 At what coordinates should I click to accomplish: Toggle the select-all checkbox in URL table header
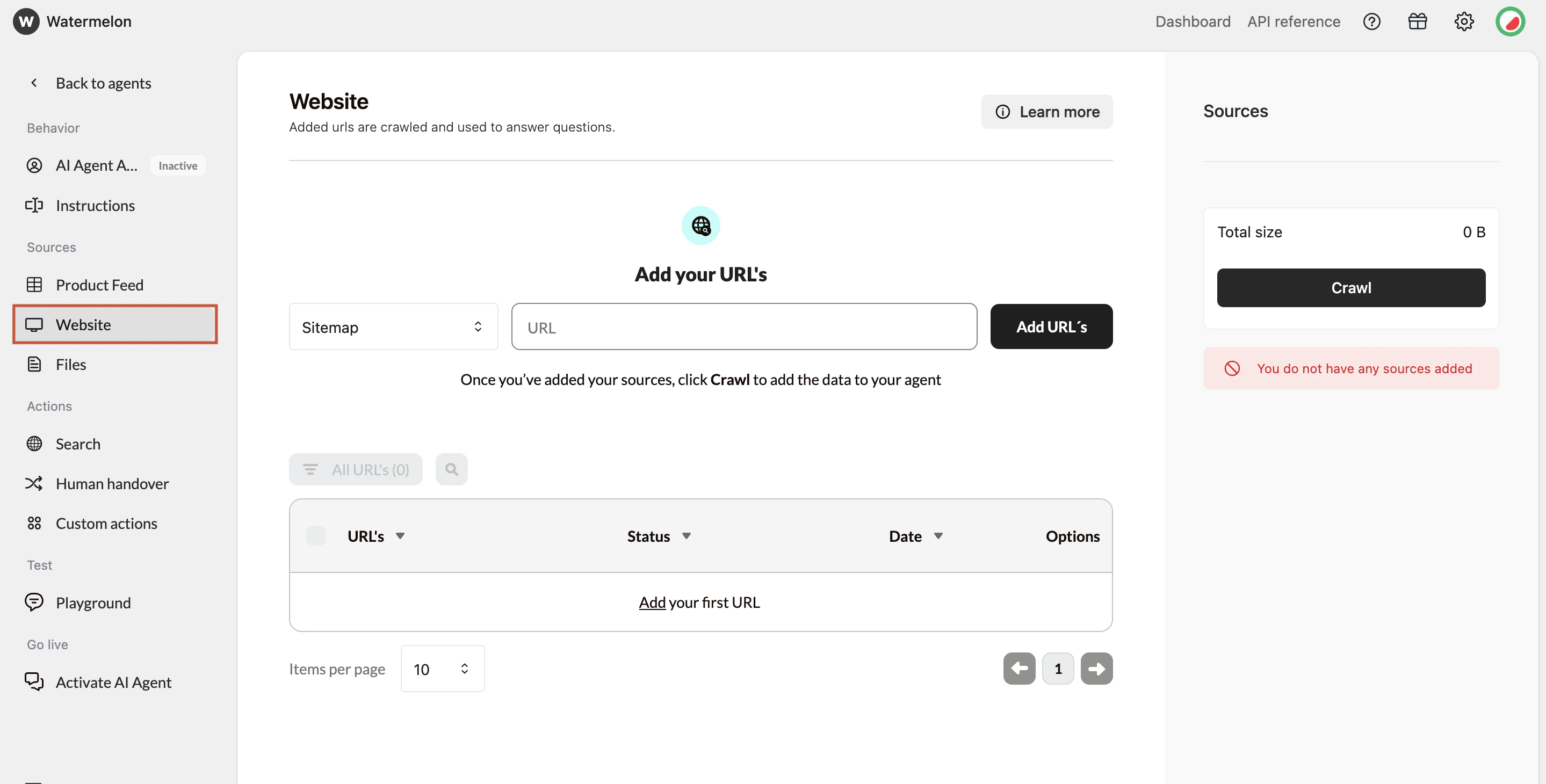(x=316, y=536)
